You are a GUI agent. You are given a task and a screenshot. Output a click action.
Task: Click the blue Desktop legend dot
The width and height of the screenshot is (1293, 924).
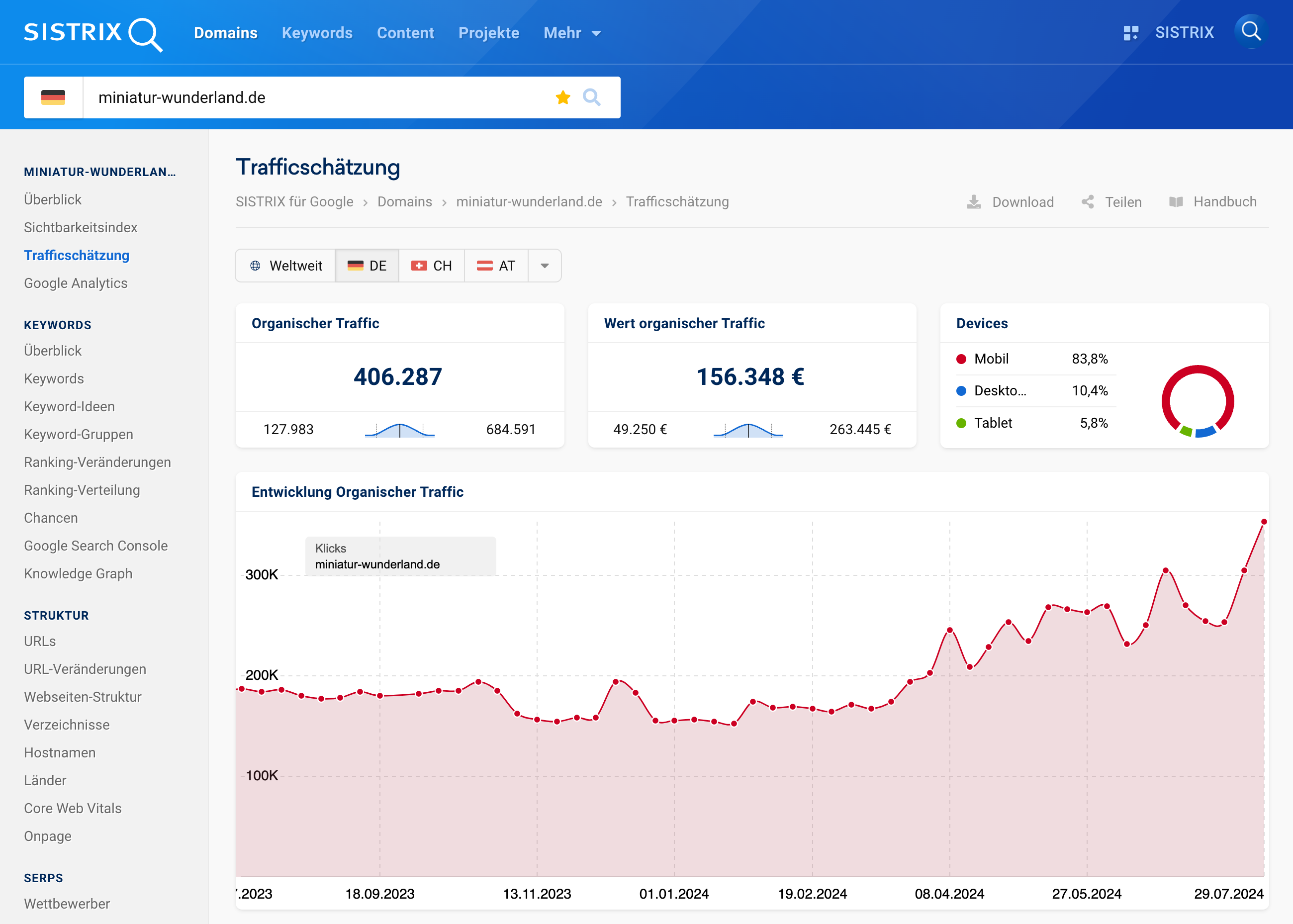pyautogui.click(x=961, y=391)
